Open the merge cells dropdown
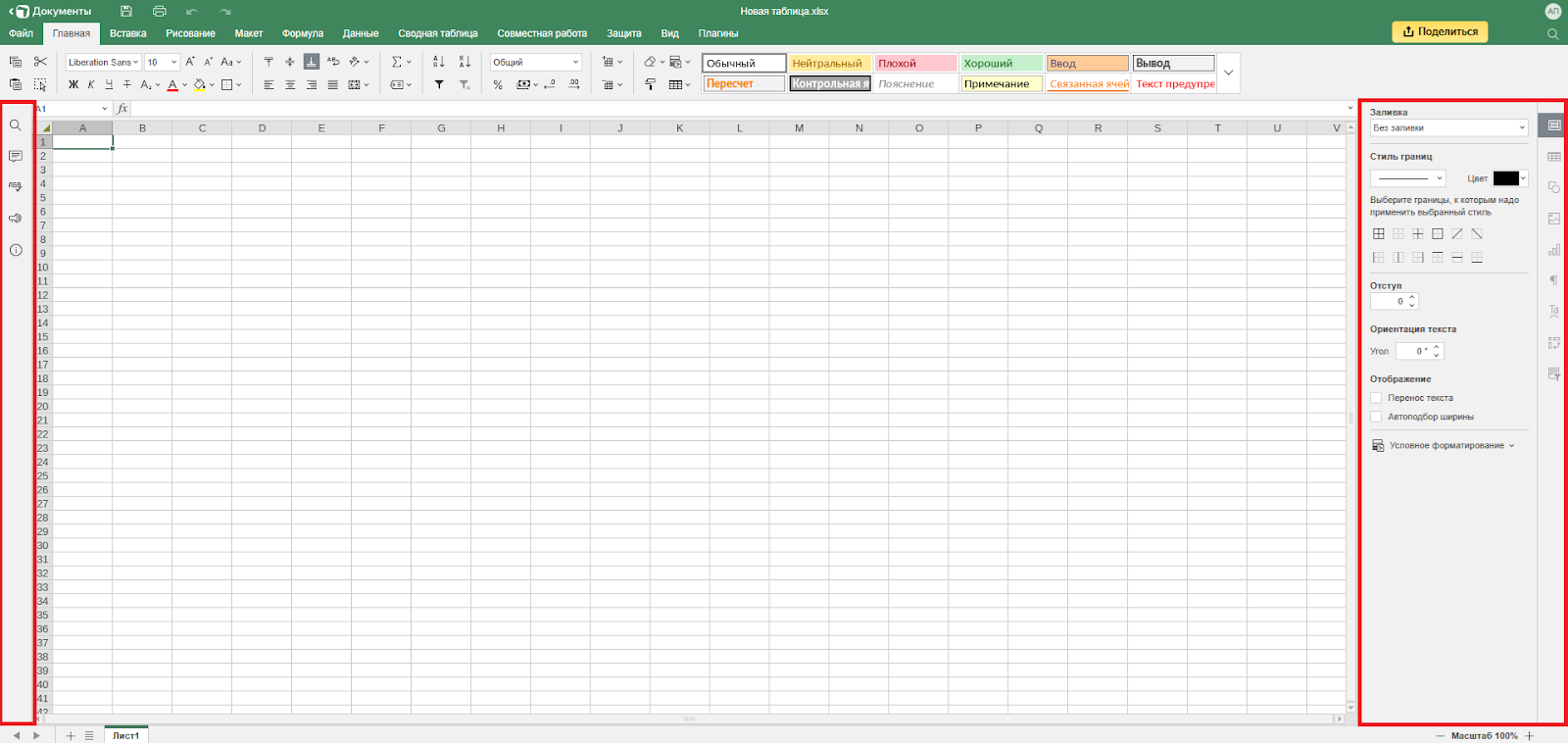 coord(367,84)
